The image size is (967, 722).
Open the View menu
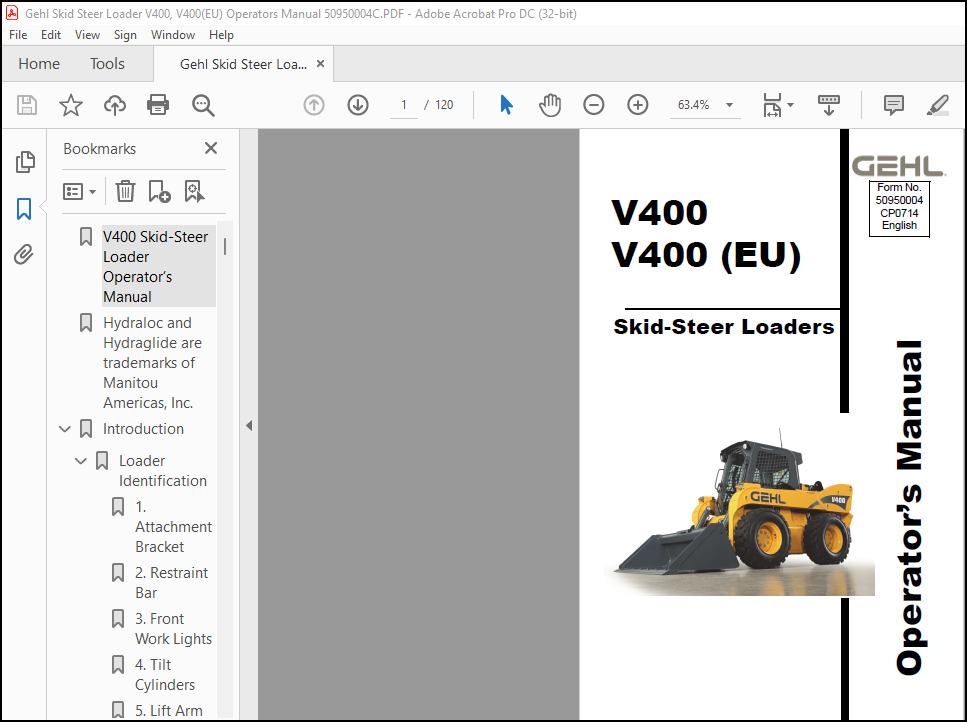pyautogui.click(x=87, y=35)
